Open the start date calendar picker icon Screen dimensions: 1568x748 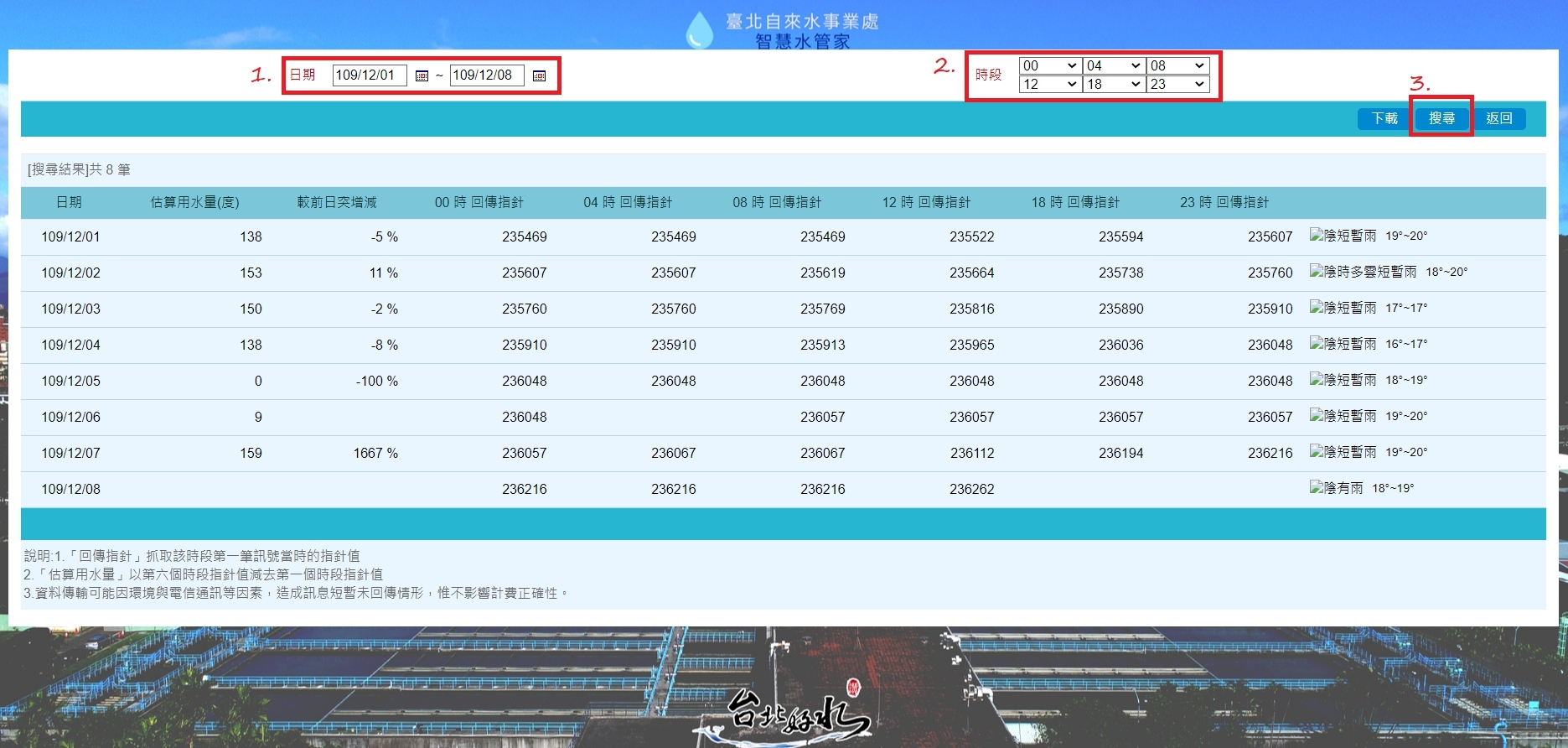point(422,76)
